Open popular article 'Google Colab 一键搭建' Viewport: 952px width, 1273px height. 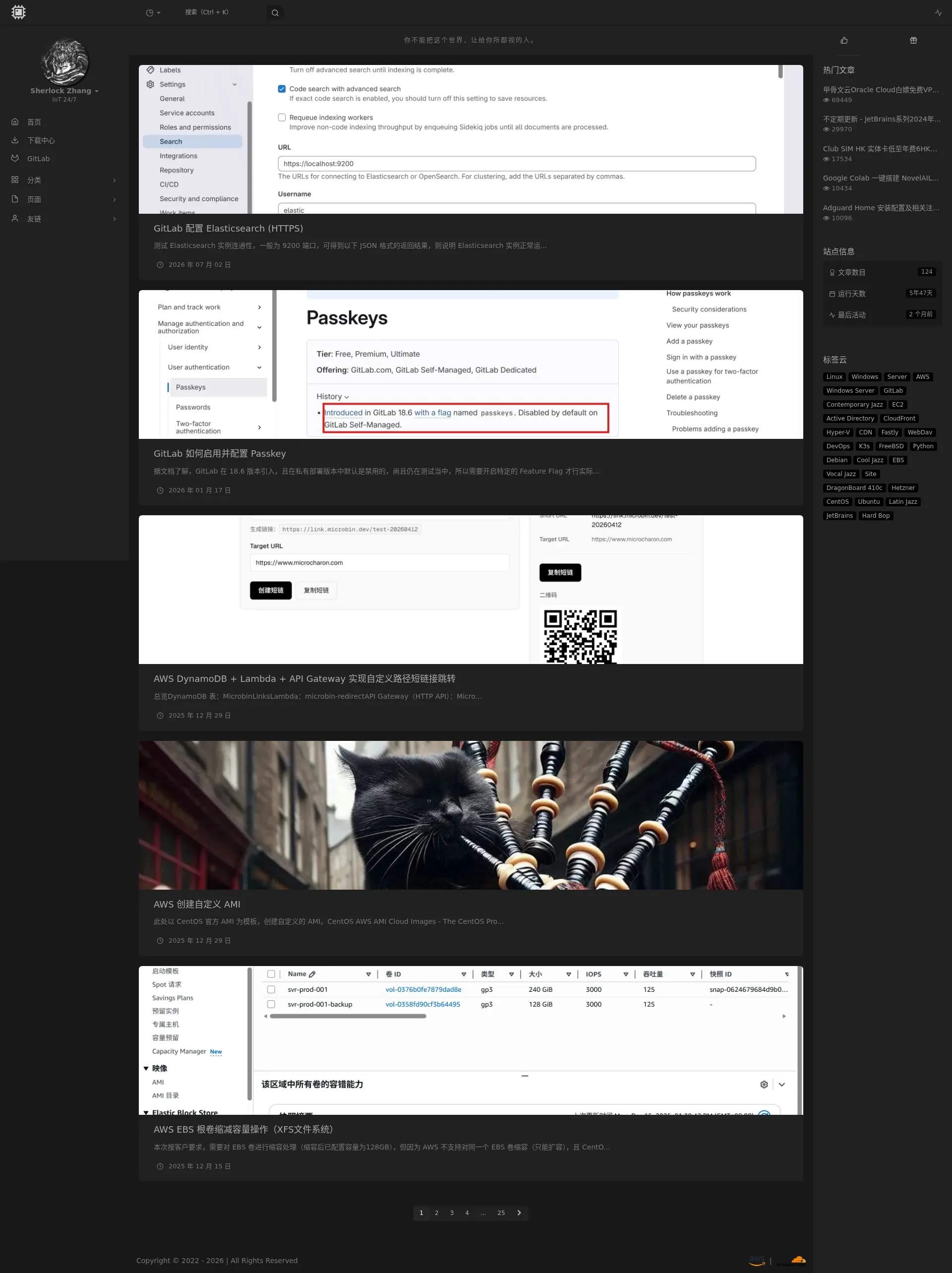(881, 179)
